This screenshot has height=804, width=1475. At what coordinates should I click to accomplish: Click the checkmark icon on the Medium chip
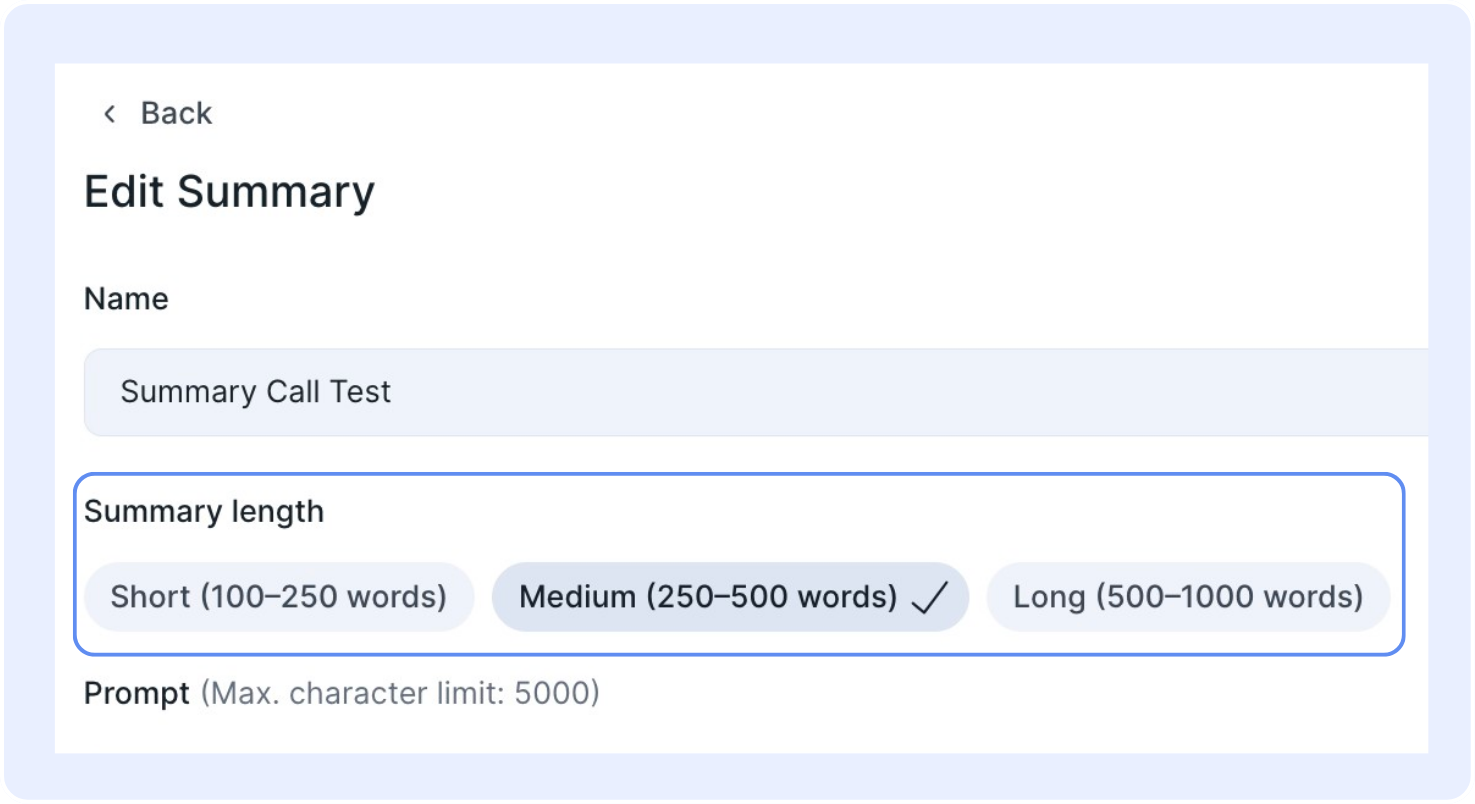(x=929, y=598)
